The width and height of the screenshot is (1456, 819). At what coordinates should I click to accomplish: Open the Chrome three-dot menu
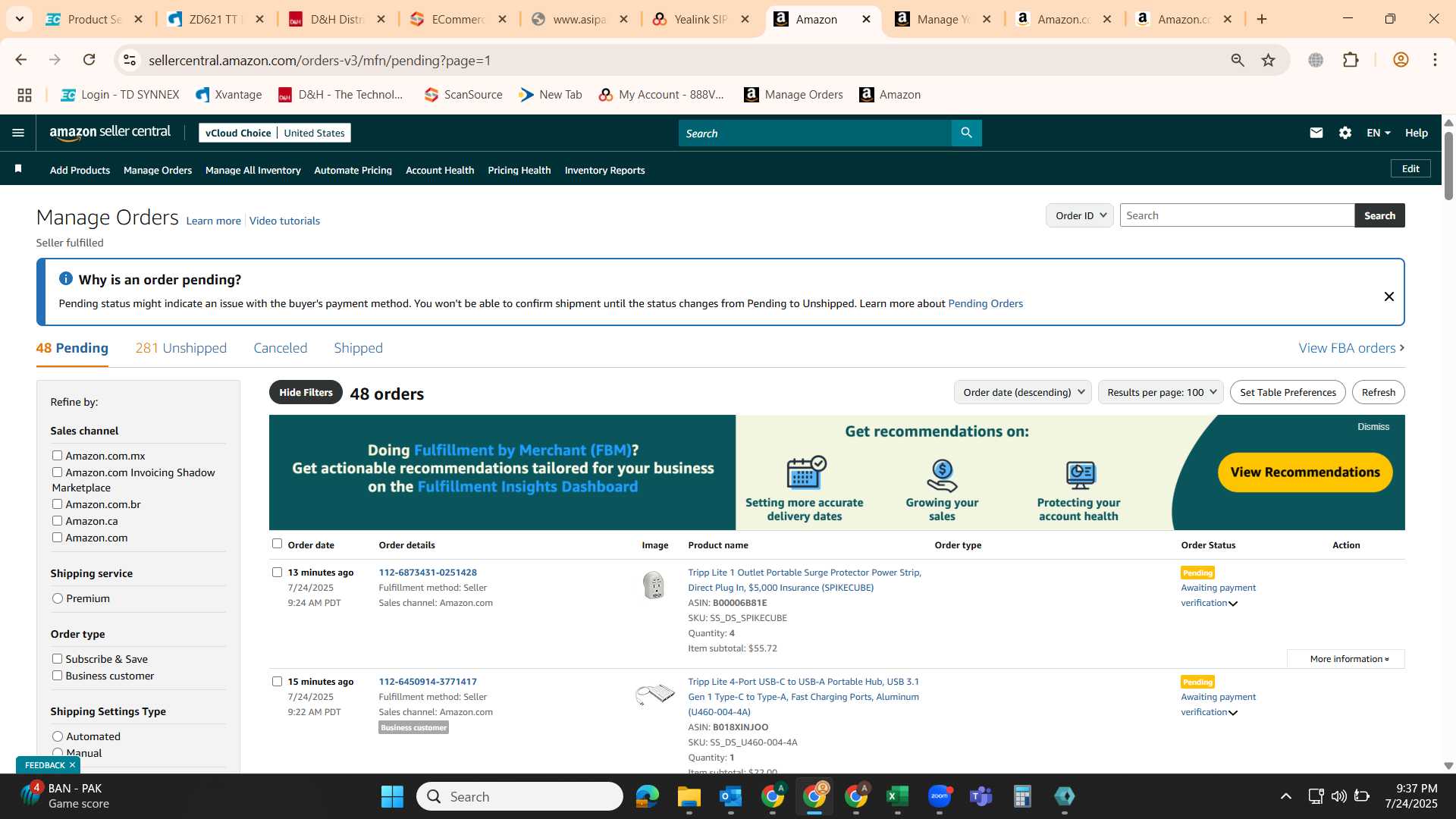pos(1435,60)
